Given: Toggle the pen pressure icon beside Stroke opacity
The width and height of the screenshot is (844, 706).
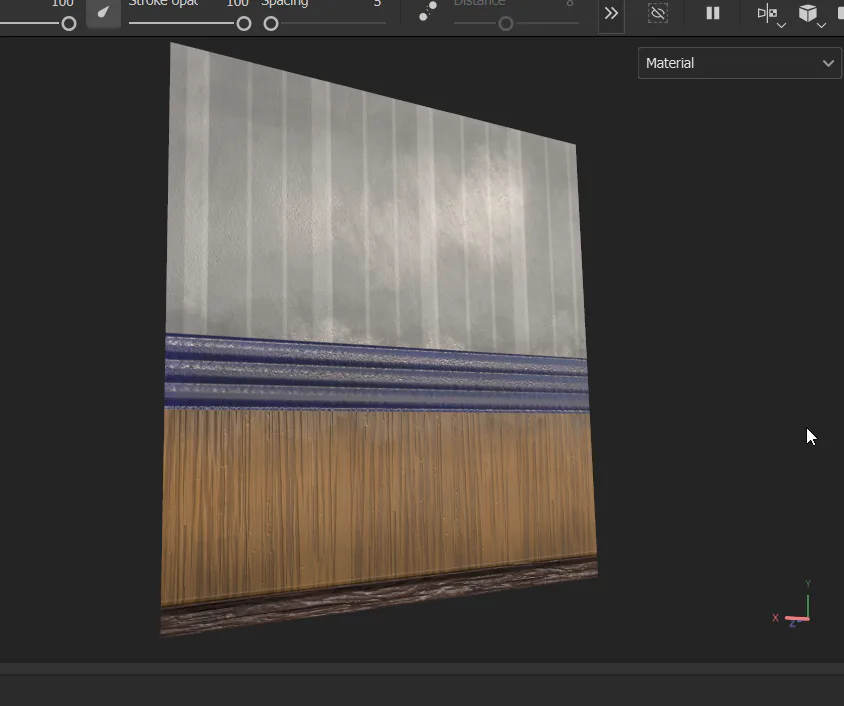Looking at the screenshot, I should point(103,13).
